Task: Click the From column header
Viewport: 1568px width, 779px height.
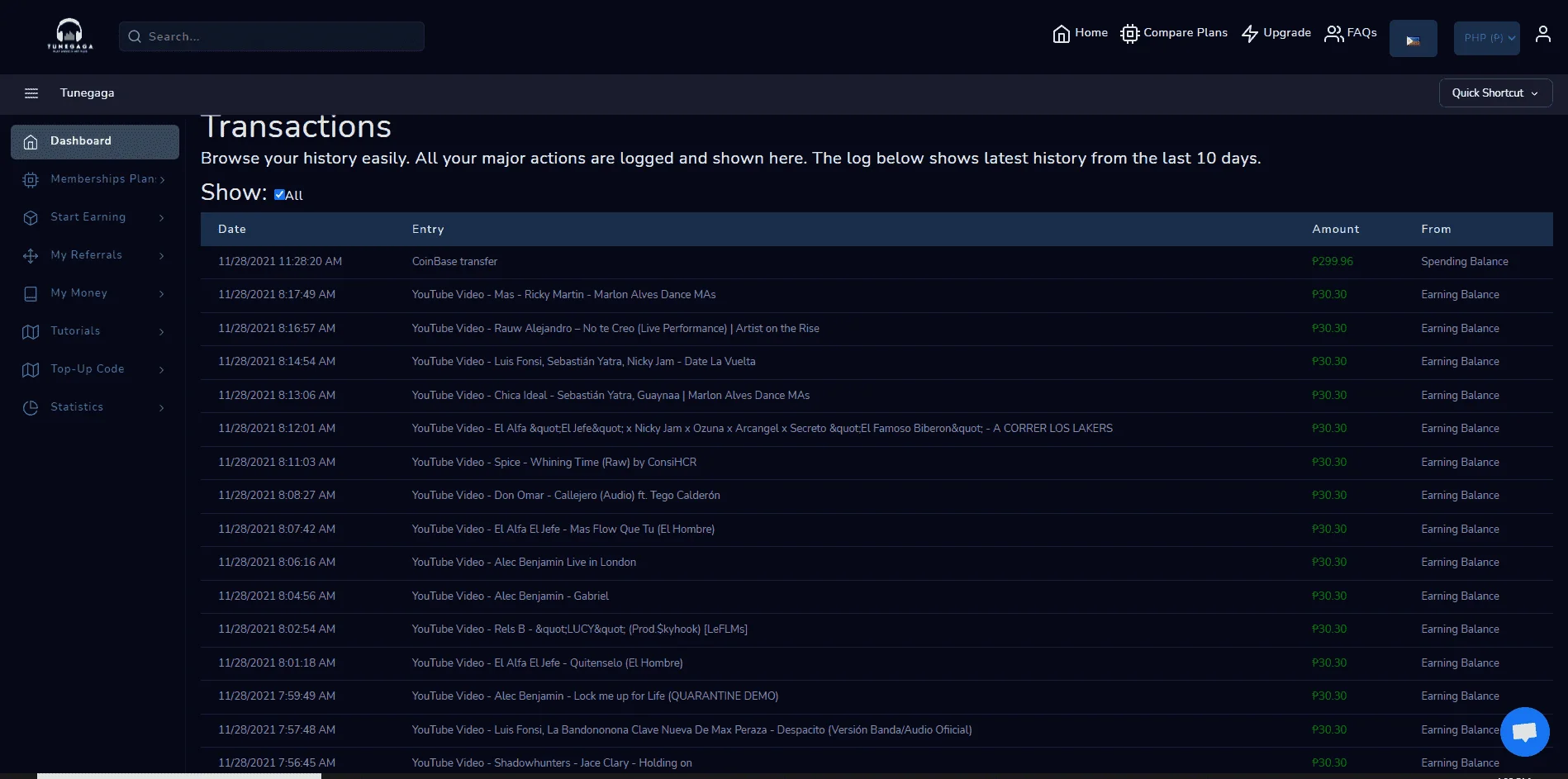Action: 1436,230
